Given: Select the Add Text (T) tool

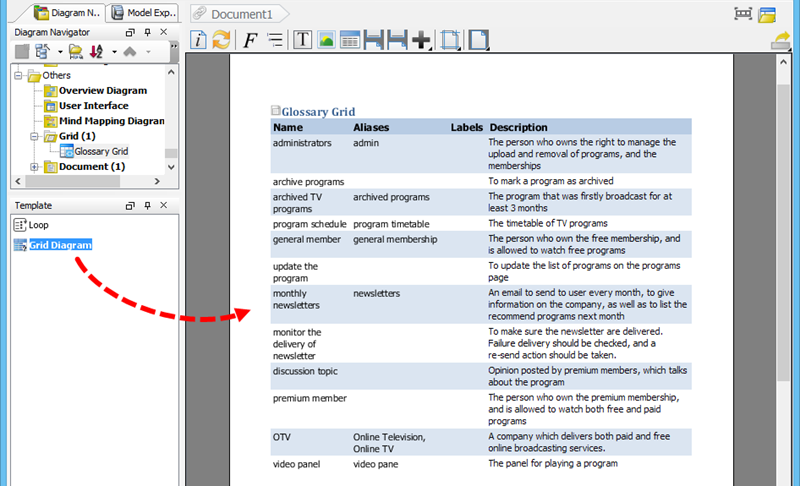Looking at the screenshot, I should [303, 40].
